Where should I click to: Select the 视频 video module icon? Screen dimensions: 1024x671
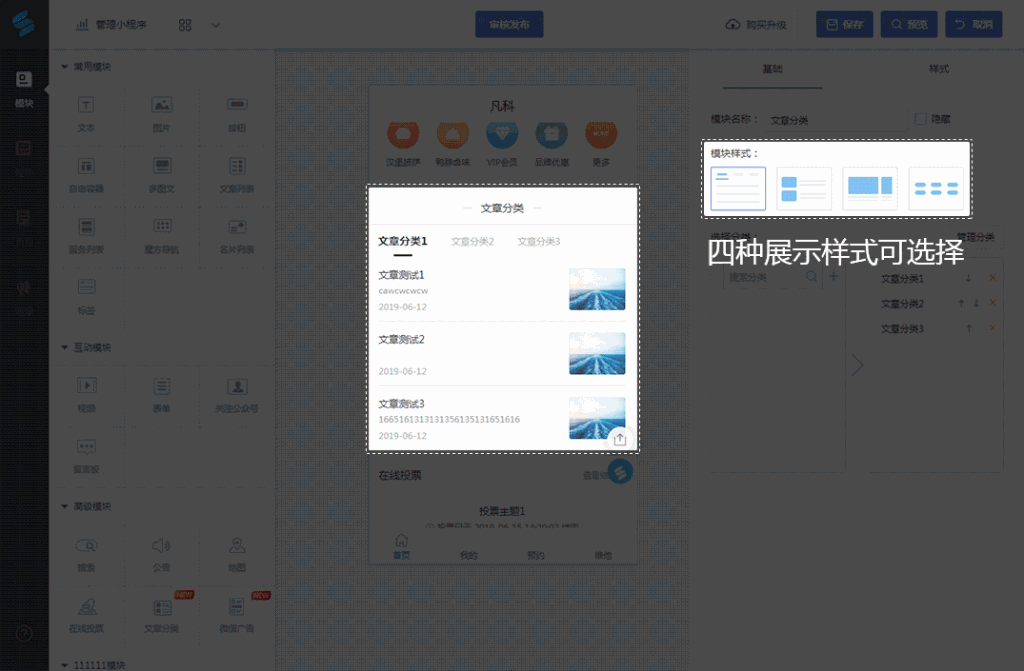coord(86,385)
